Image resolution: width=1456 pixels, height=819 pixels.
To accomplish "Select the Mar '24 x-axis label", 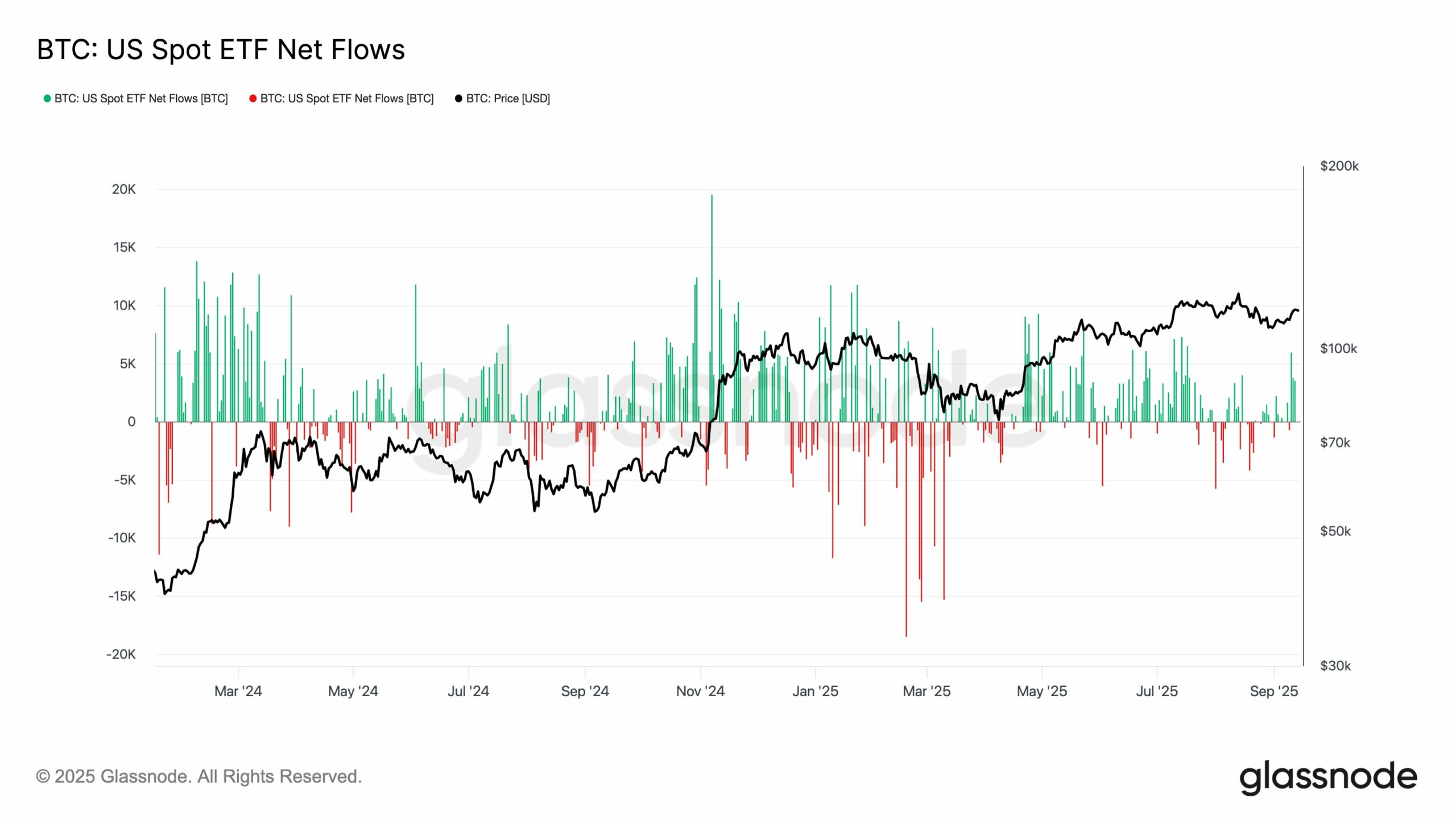I will click(238, 691).
